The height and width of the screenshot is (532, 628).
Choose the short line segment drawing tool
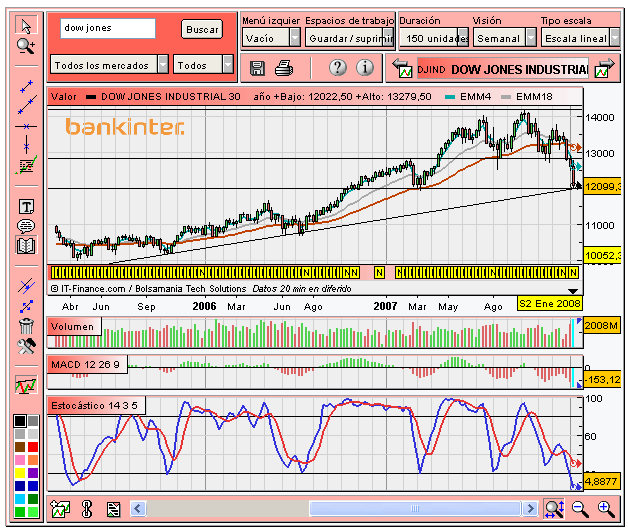(26, 86)
